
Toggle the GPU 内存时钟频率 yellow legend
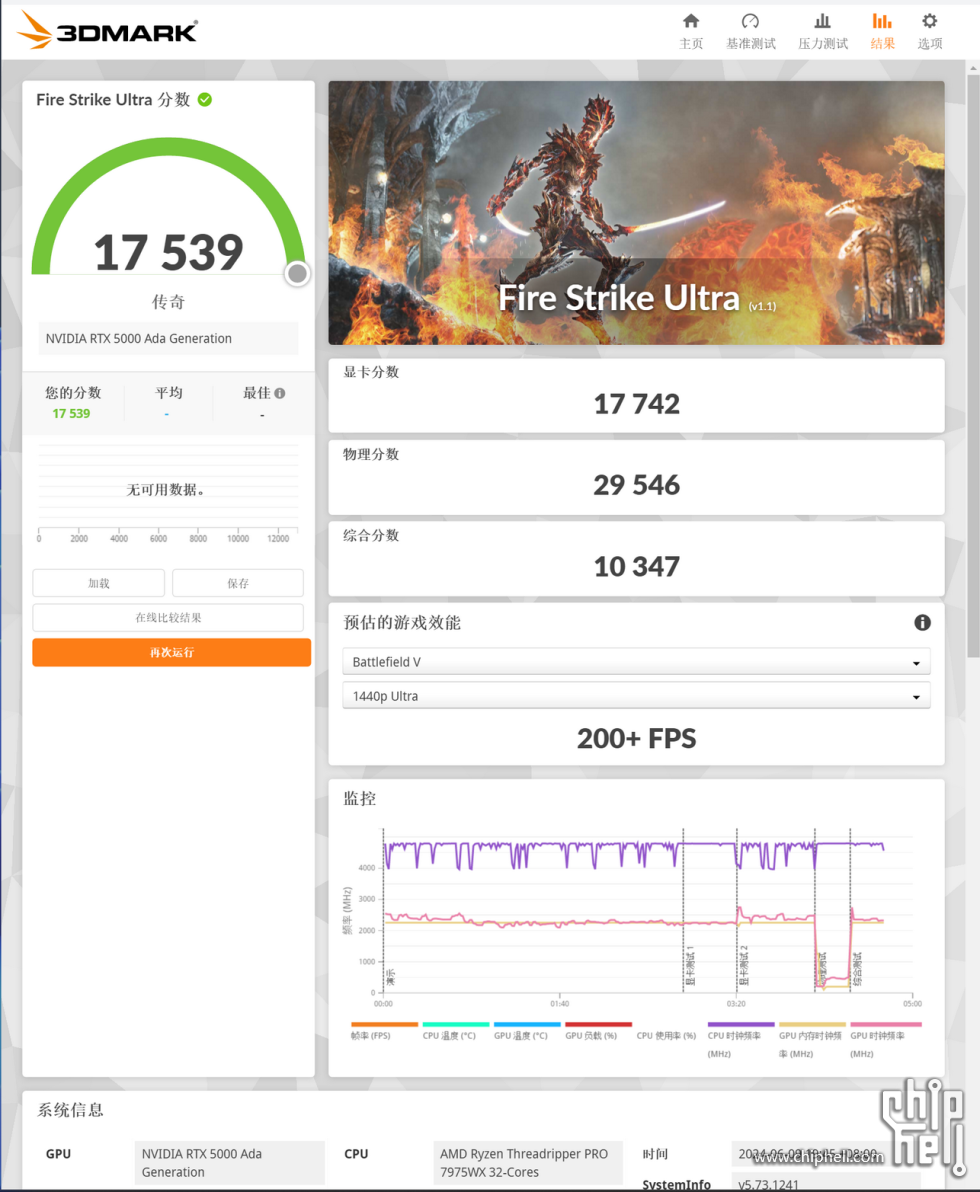point(812,1040)
